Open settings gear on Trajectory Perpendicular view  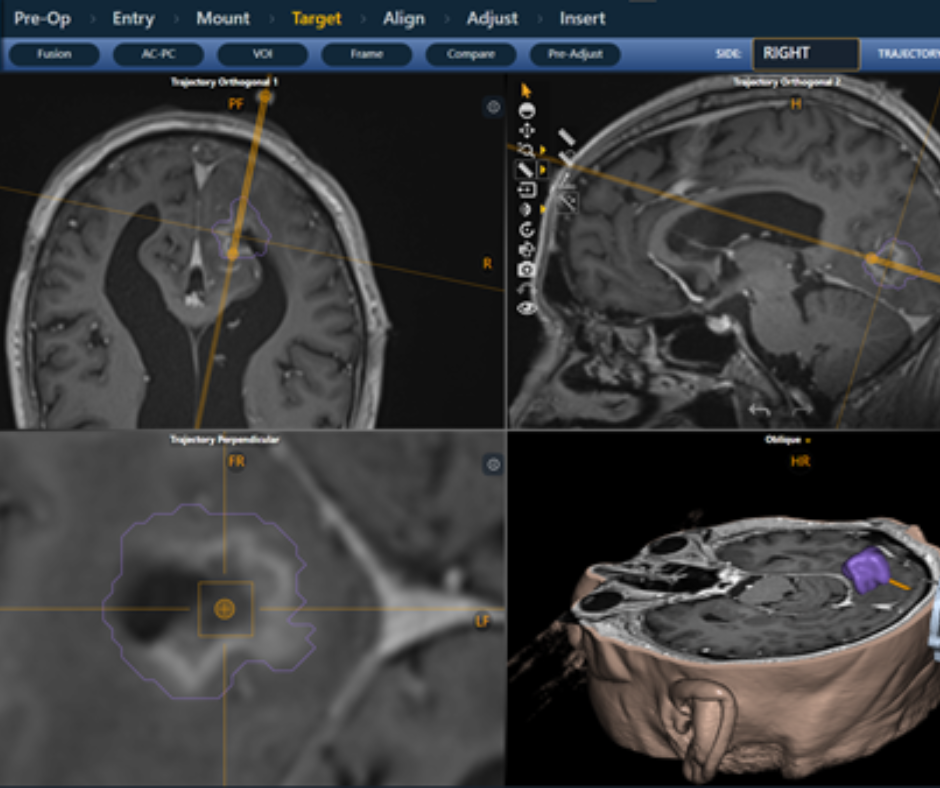click(491, 462)
